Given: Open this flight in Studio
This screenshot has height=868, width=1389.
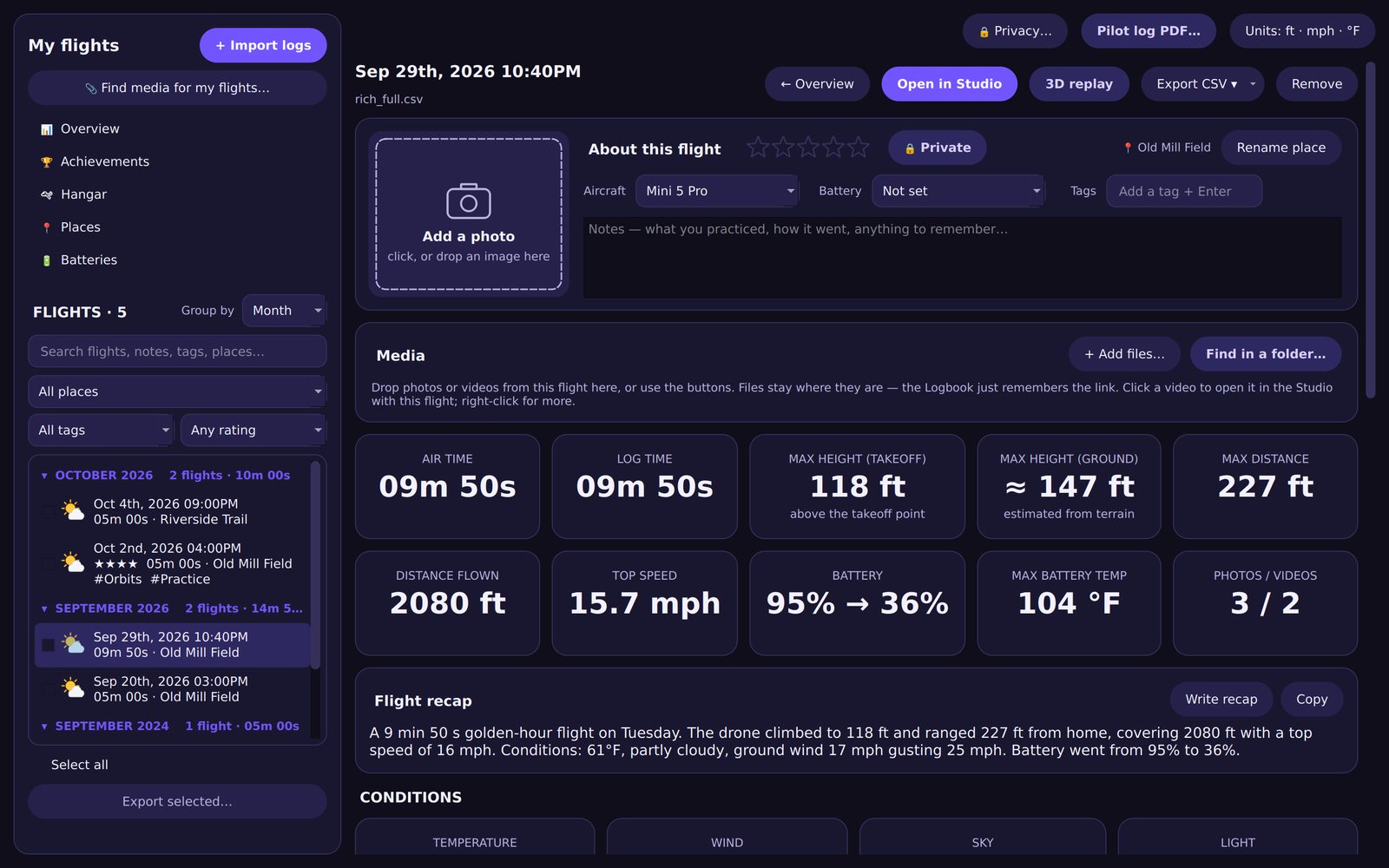Looking at the screenshot, I should tap(949, 84).
